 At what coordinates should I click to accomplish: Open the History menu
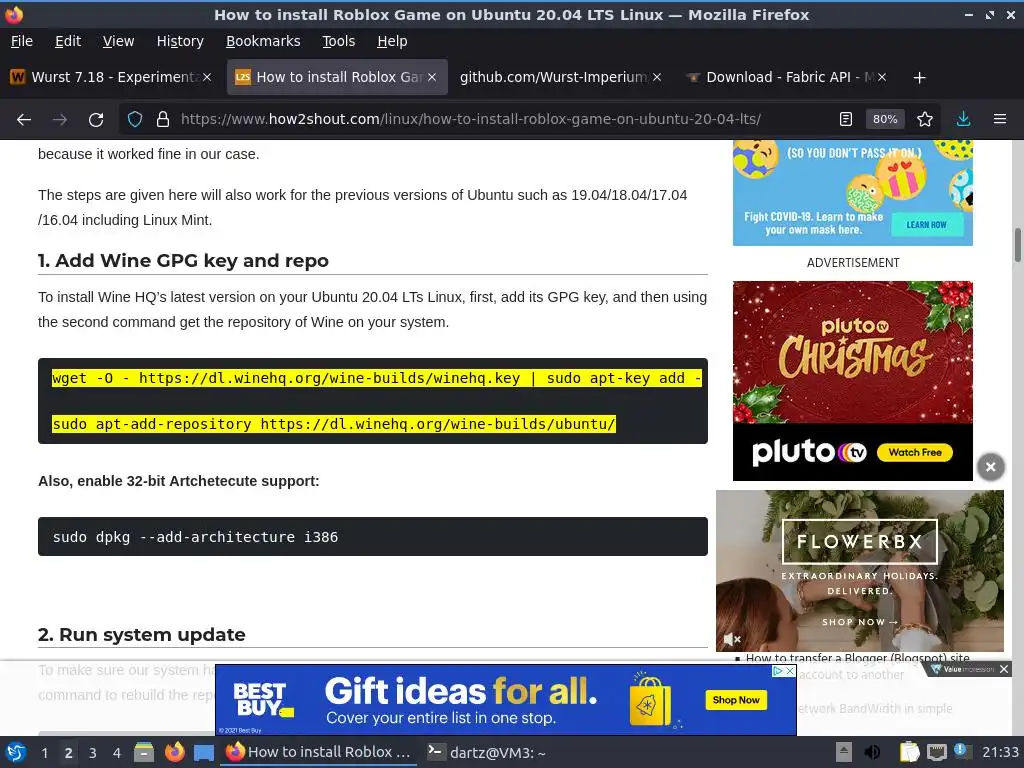click(x=180, y=41)
